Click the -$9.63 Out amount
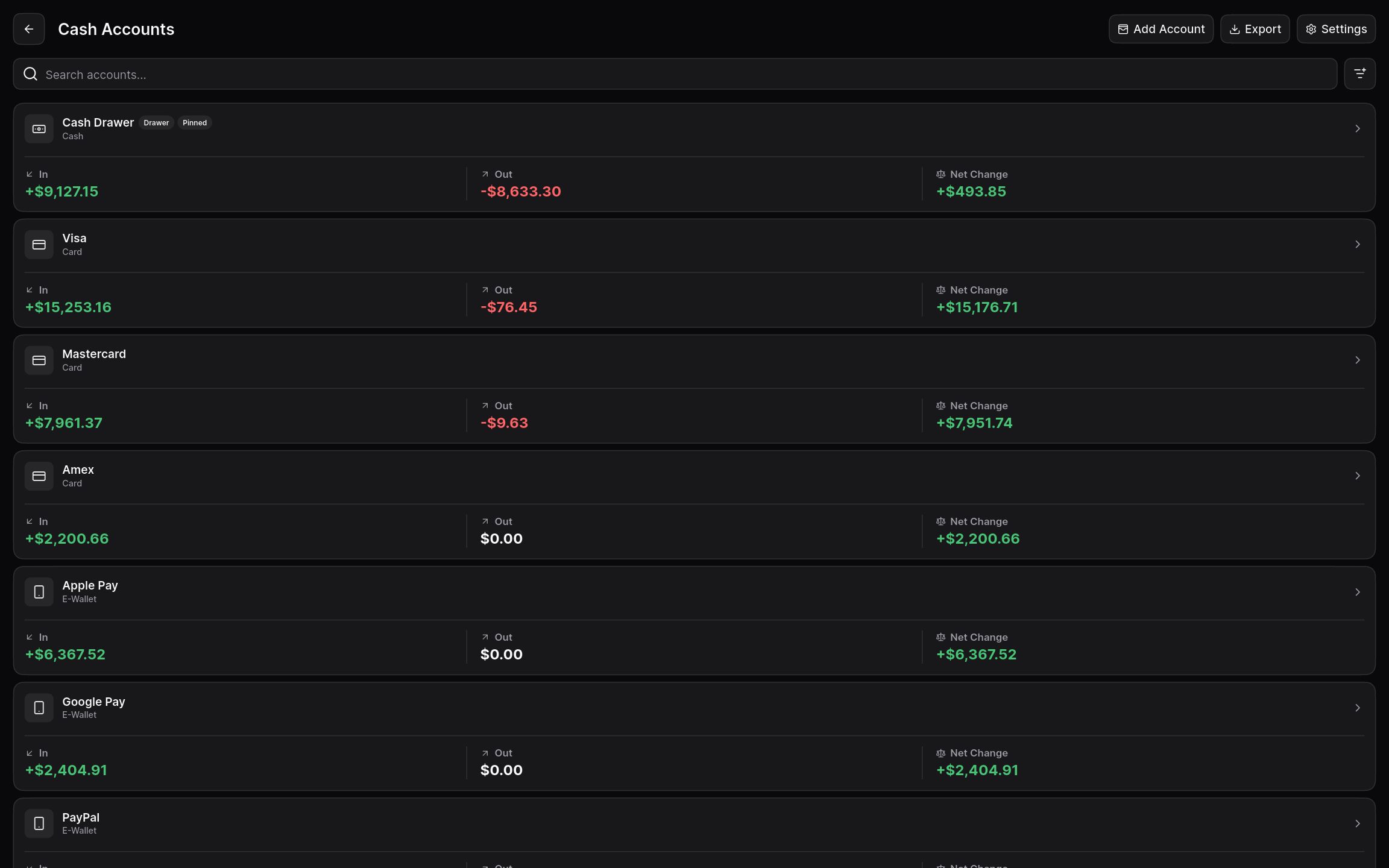1389x868 pixels. pyautogui.click(x=504, y=423)
